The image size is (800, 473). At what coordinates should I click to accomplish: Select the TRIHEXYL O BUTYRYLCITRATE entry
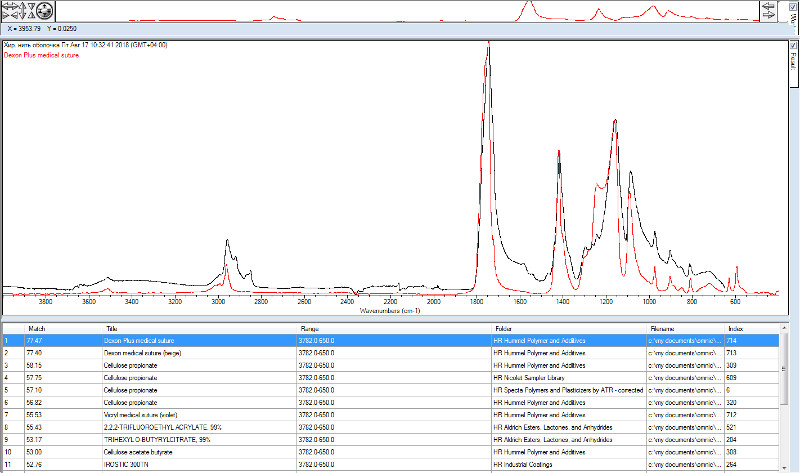click(x=150, y=437)
